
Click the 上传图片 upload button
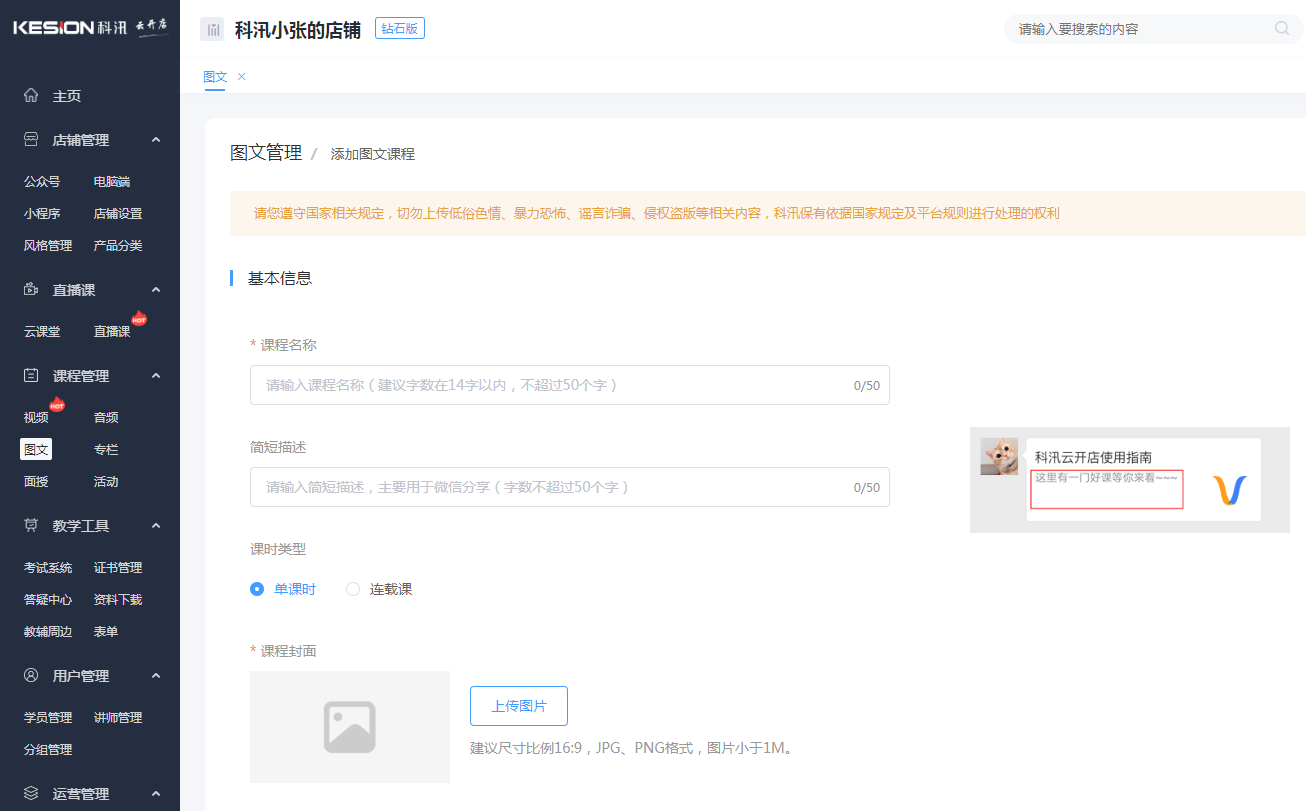(x=518, y=705)
